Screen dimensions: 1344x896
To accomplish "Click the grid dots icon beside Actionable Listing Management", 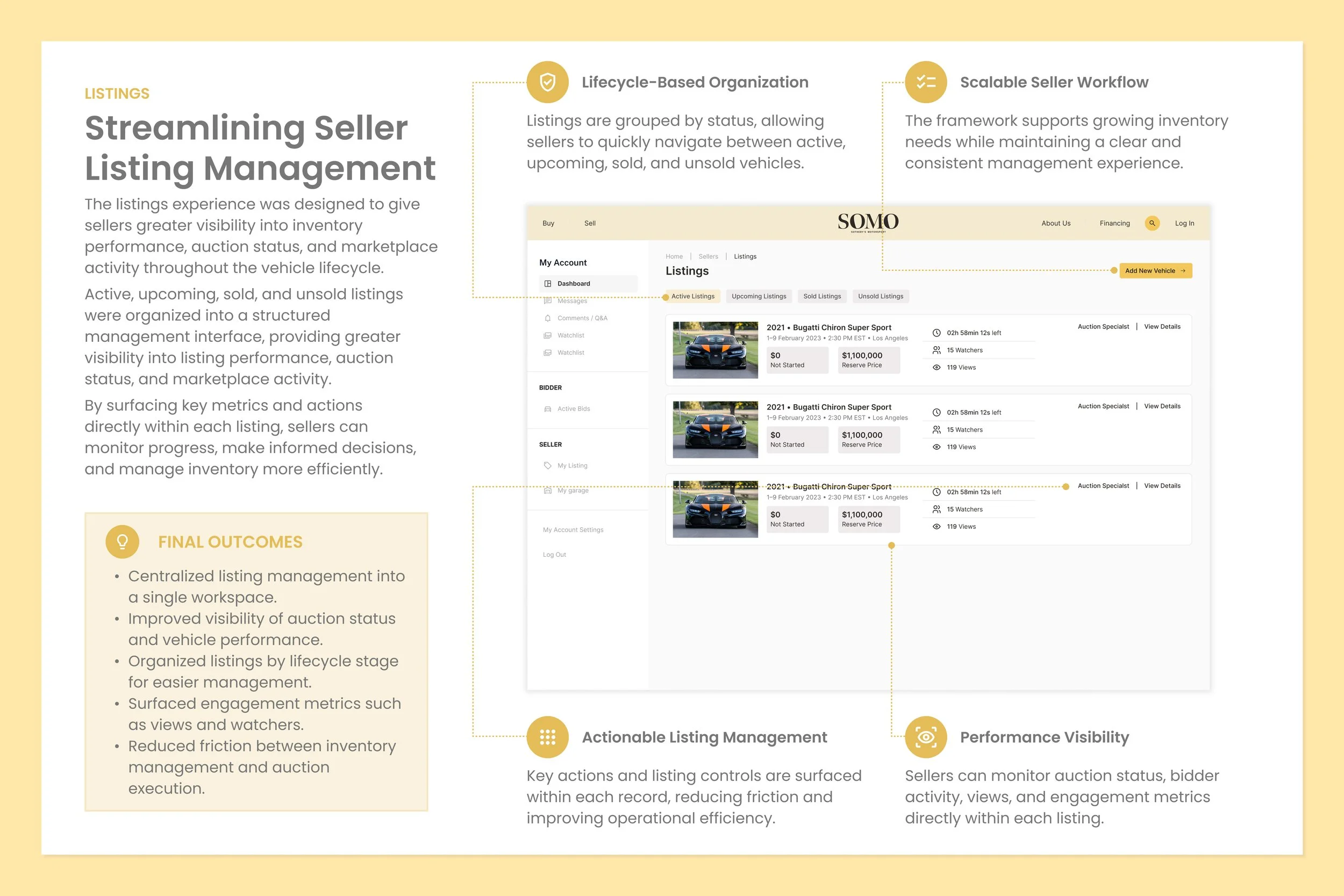I will (x=547, y=737).
